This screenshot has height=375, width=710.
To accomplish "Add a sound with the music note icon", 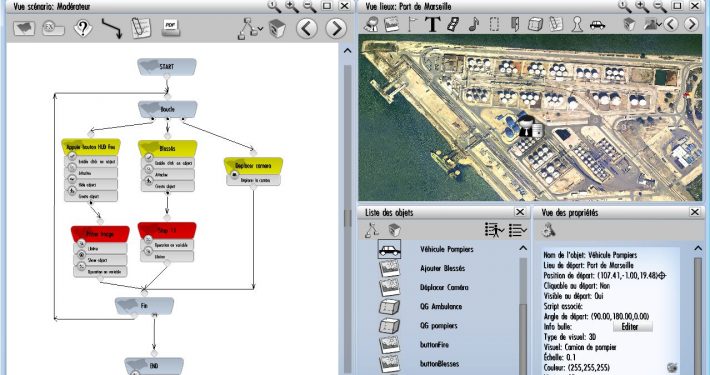I will (474, 24).
